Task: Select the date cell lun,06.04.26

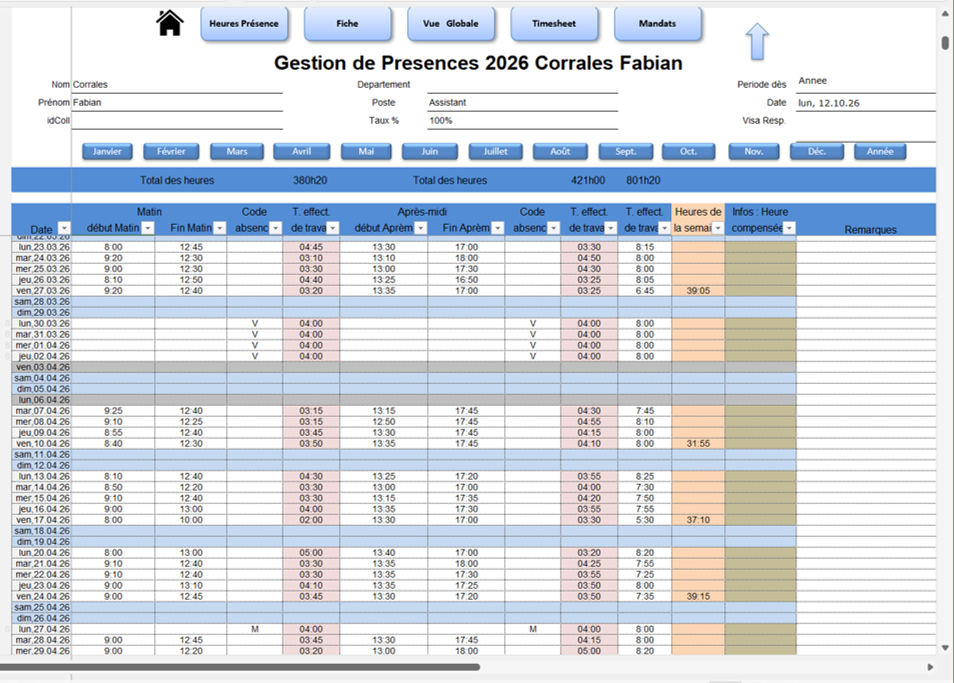Action: (x=41, y=400)
